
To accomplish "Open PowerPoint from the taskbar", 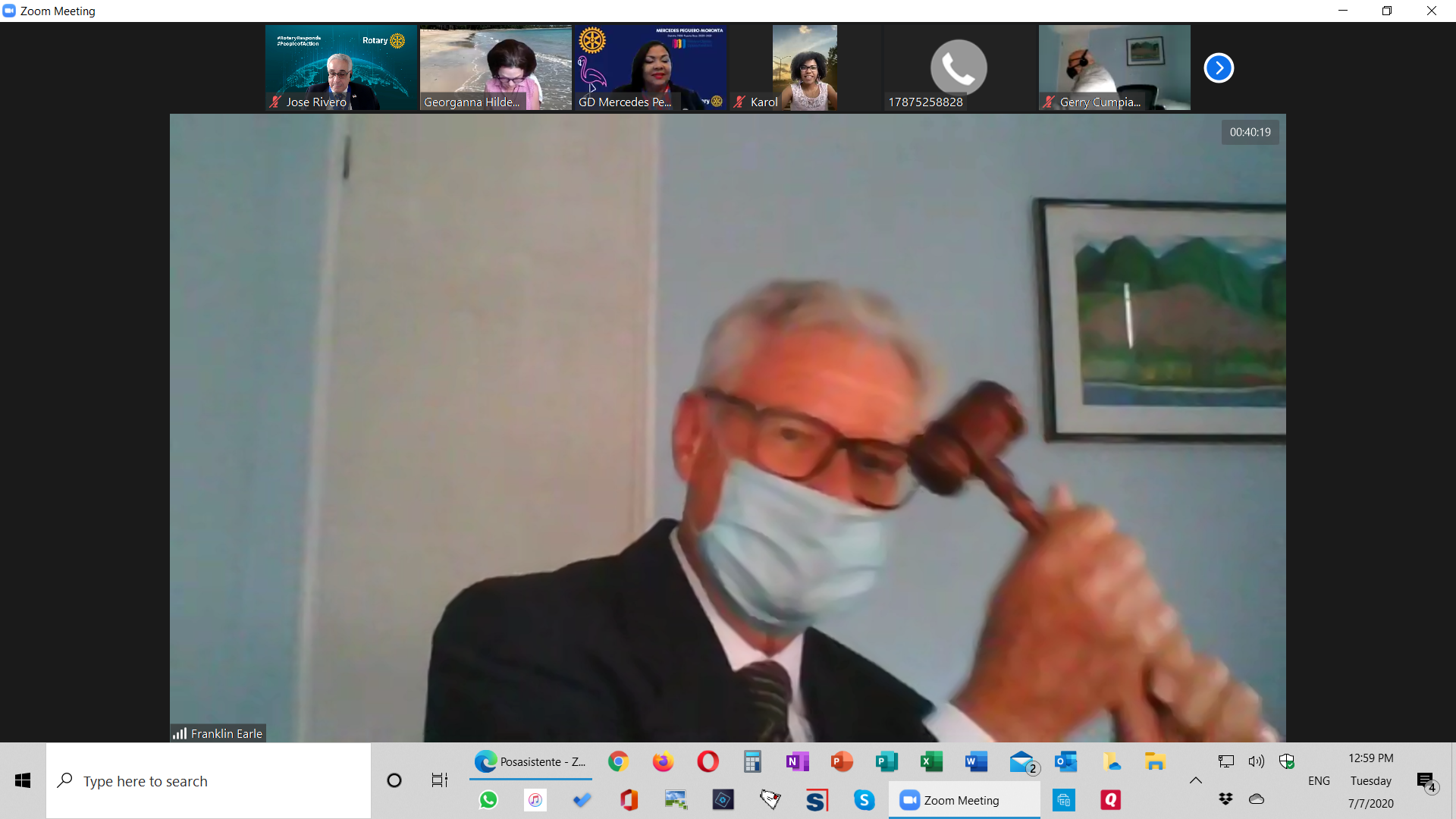I will coord(842,761).
